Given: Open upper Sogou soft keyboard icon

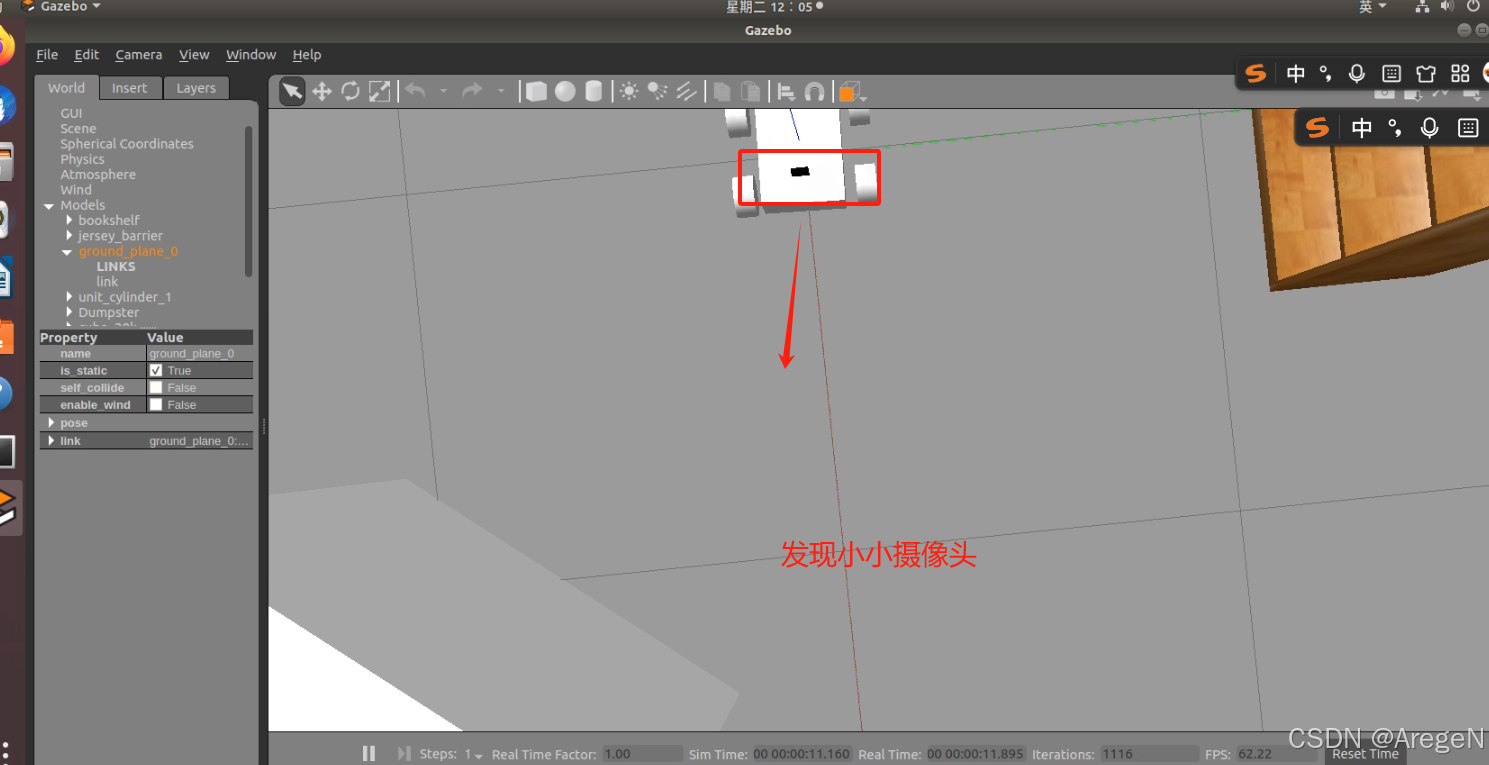Looking at the screenshot, I should 1391,73.
